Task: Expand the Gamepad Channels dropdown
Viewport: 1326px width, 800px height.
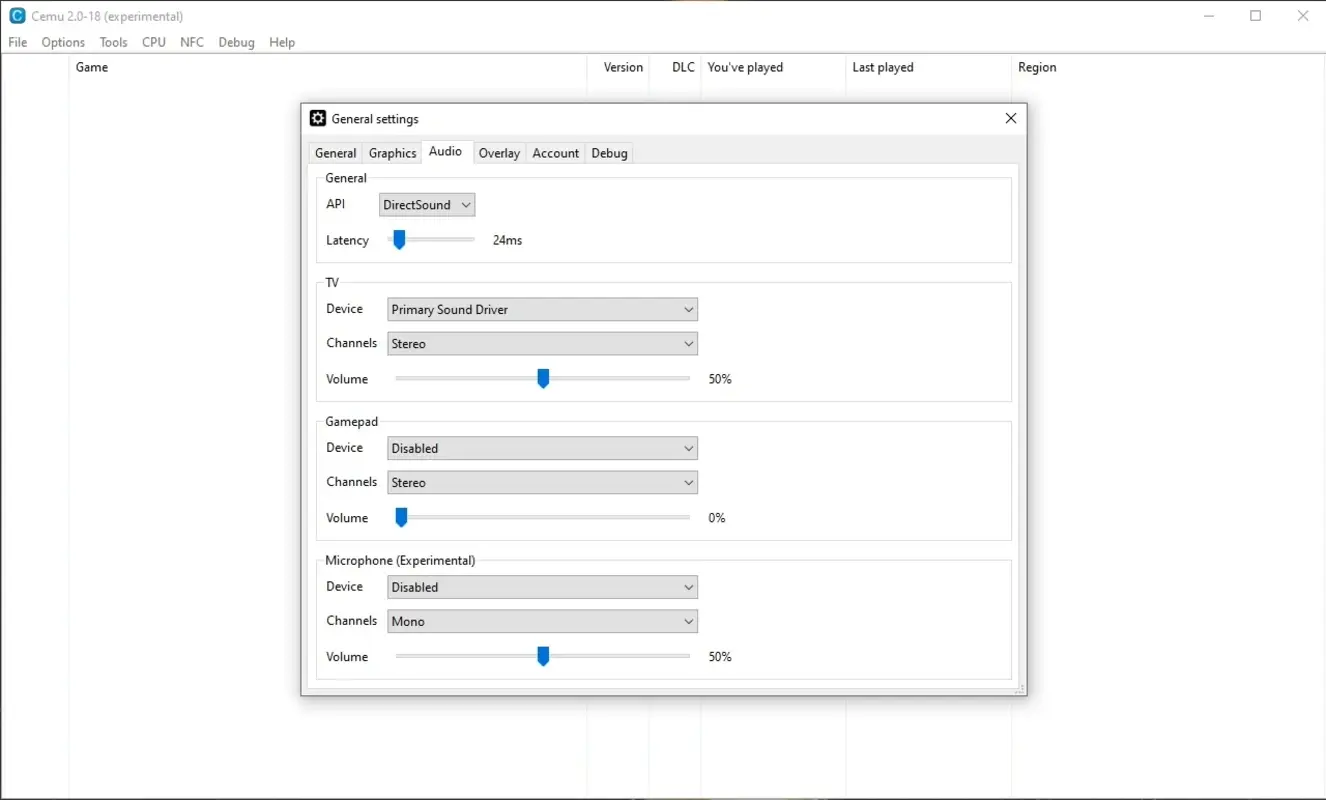Action: click(x=541, y=482)
